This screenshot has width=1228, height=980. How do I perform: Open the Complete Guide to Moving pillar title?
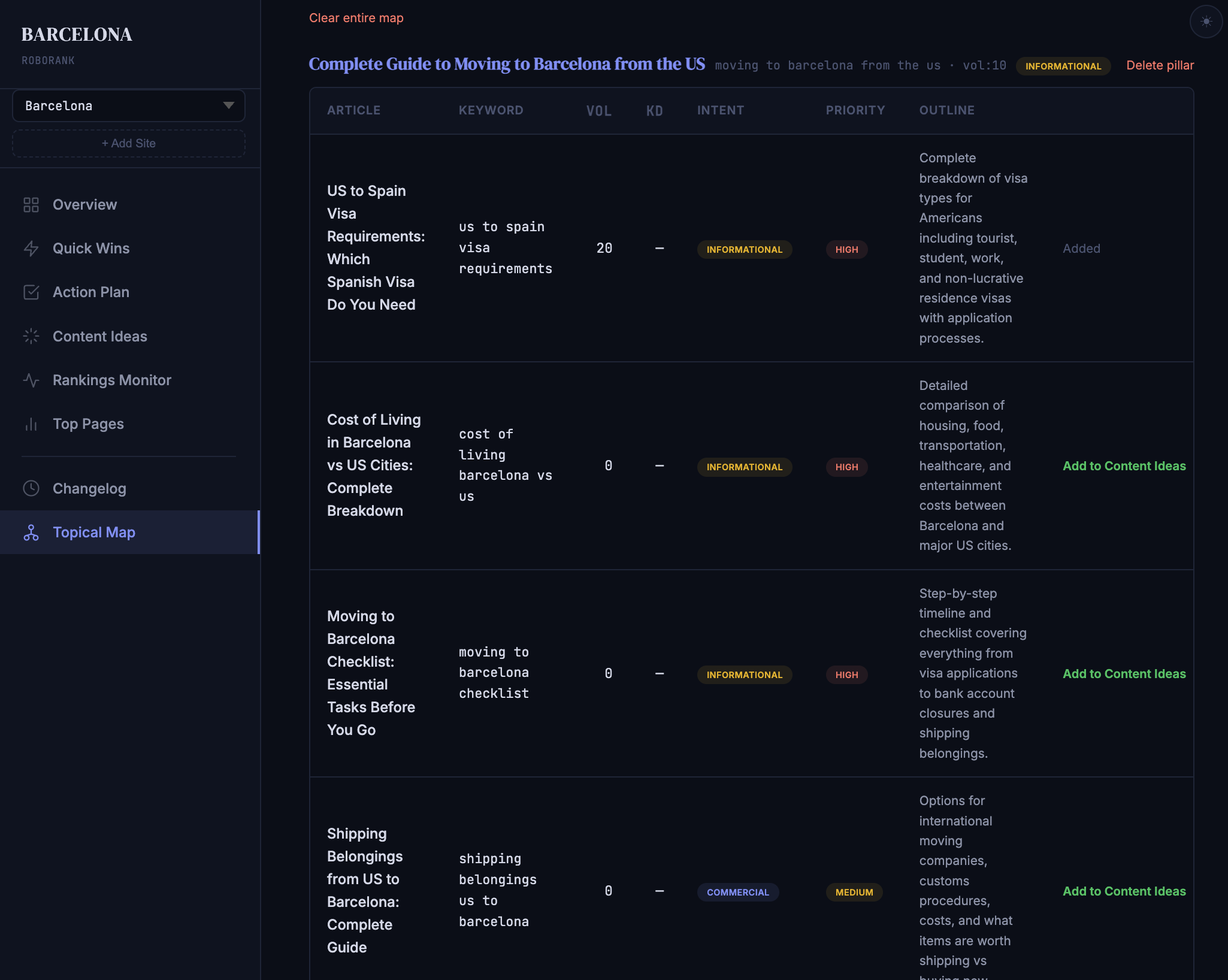507,64
